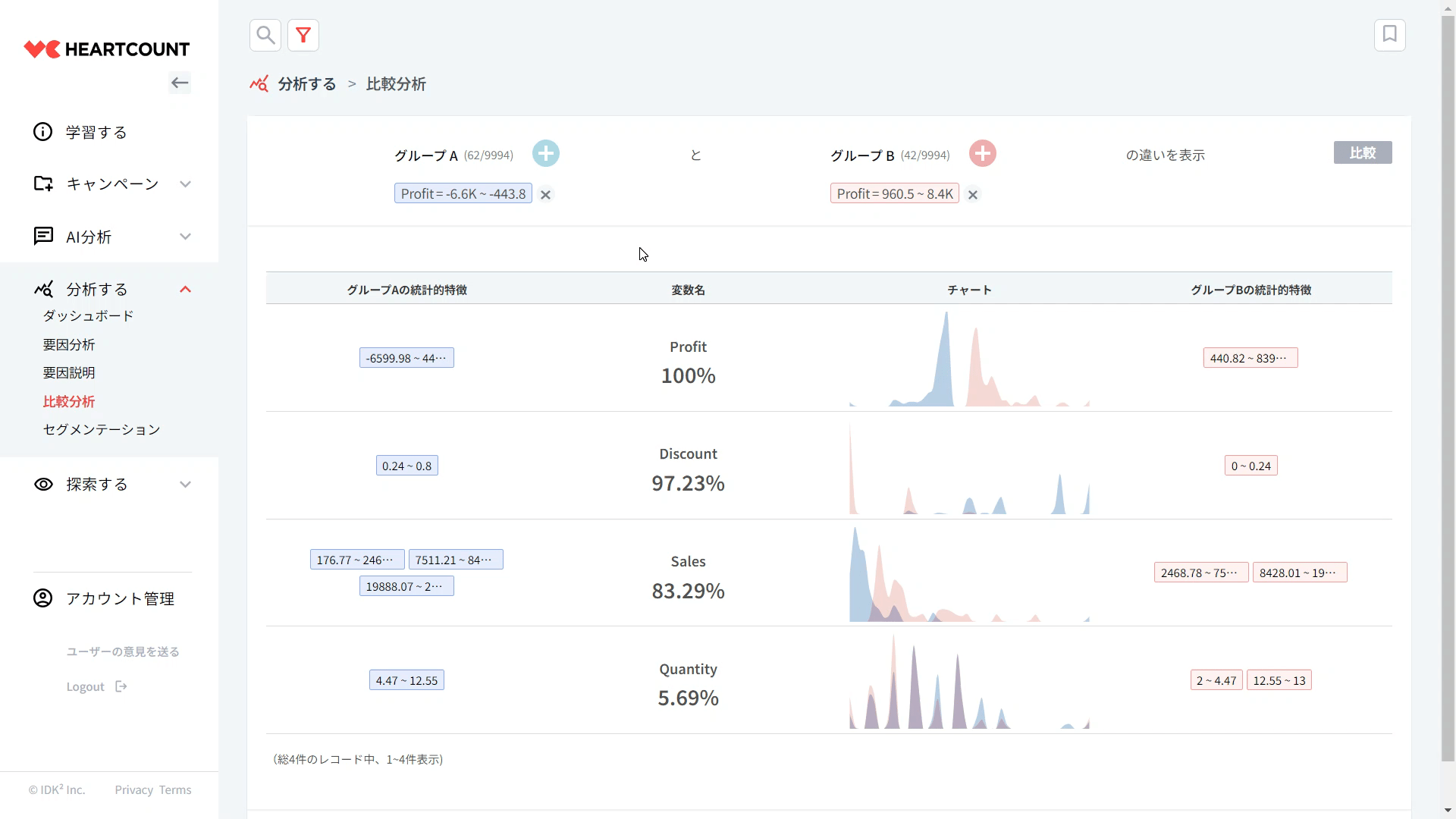The width and height of the screenshot is (1456, 819).
Task: Expand the キャンペーン menu chevron
Action: pos(185,184)
